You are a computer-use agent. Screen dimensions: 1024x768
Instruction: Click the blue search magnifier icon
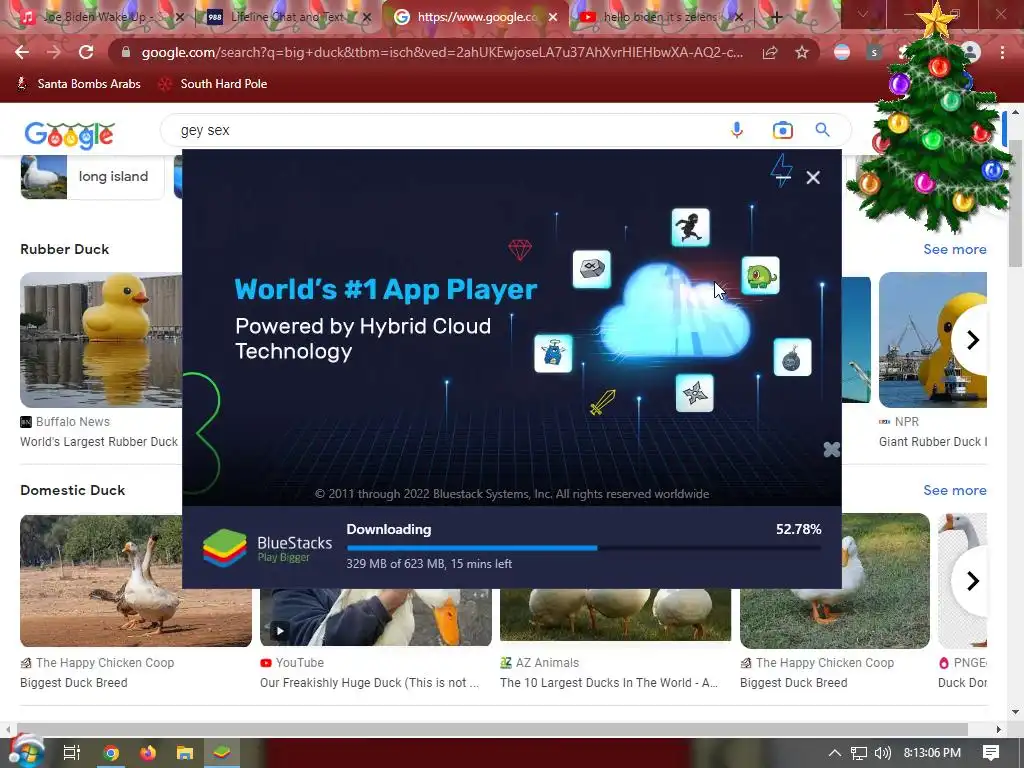coord(822,130)
